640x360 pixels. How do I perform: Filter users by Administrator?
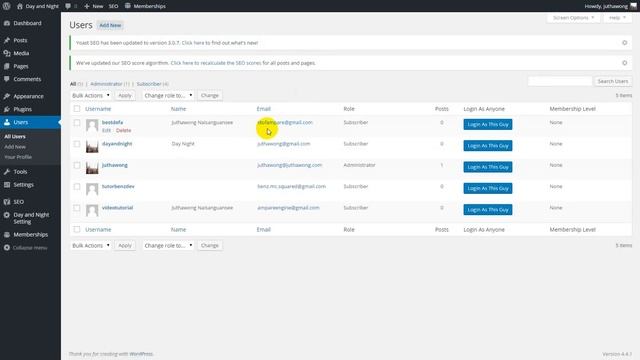tap(106, 84)
